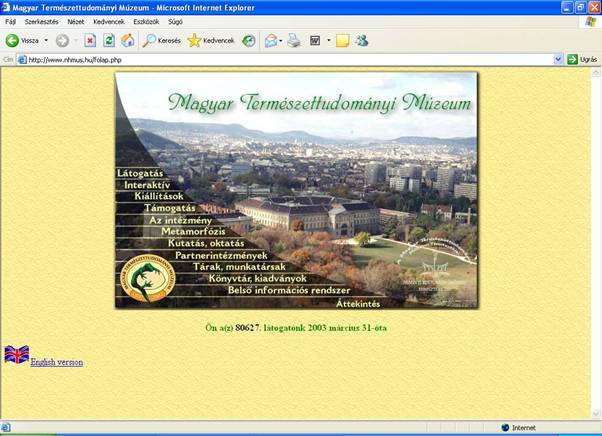Screen dimensions: 602x436
Task: Open the Mail button dropdown arrow
Action: pos(282,41)
